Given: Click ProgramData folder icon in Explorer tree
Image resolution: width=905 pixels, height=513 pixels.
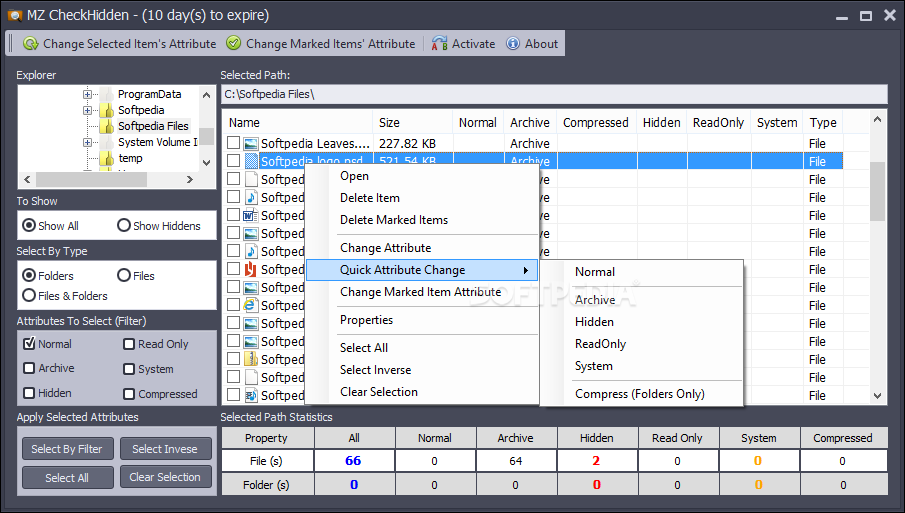Looking at the screenshot, I should coord(106,94).
